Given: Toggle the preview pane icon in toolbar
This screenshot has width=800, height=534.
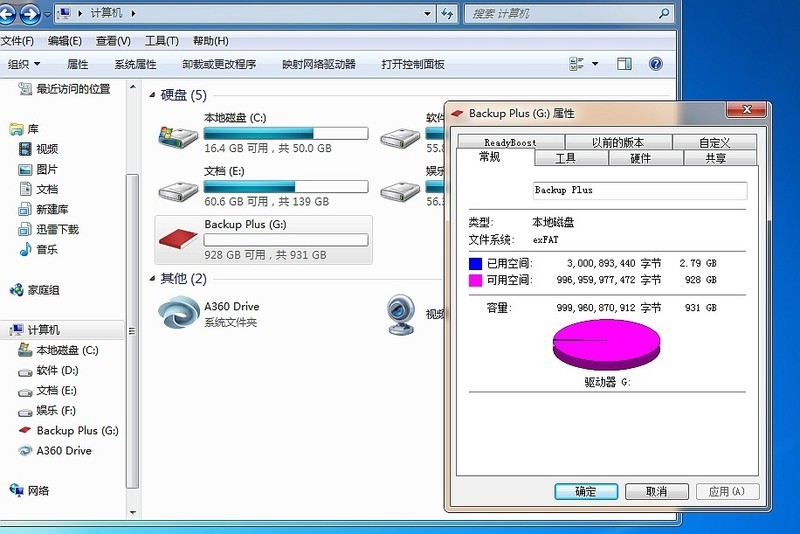Looking at the screenshot, I should (624, 64).
